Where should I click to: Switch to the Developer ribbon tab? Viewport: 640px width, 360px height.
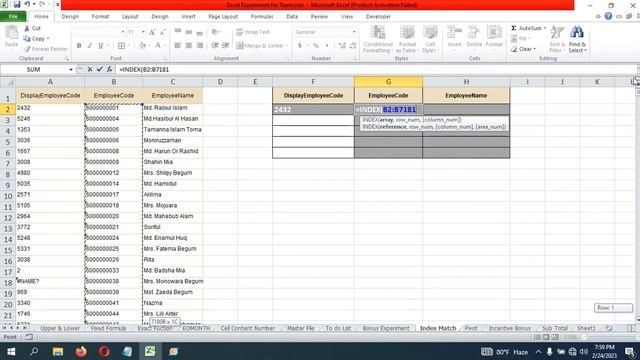coord(378,16)
